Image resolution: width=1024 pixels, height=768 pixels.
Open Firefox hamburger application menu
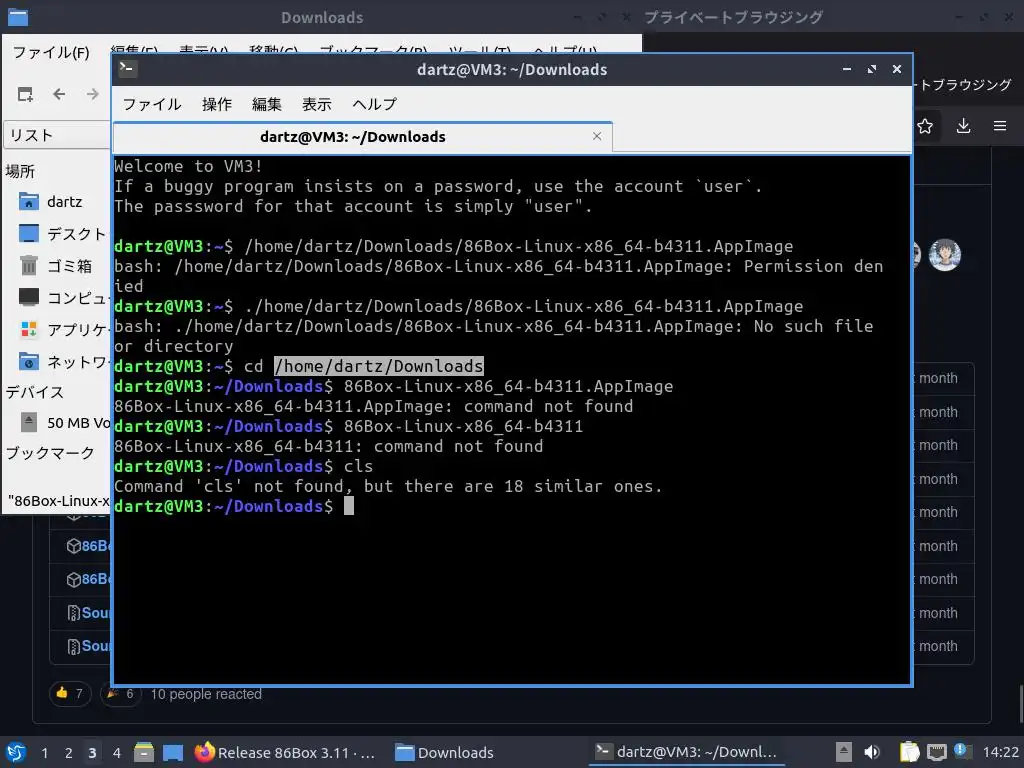[1000, 126]
